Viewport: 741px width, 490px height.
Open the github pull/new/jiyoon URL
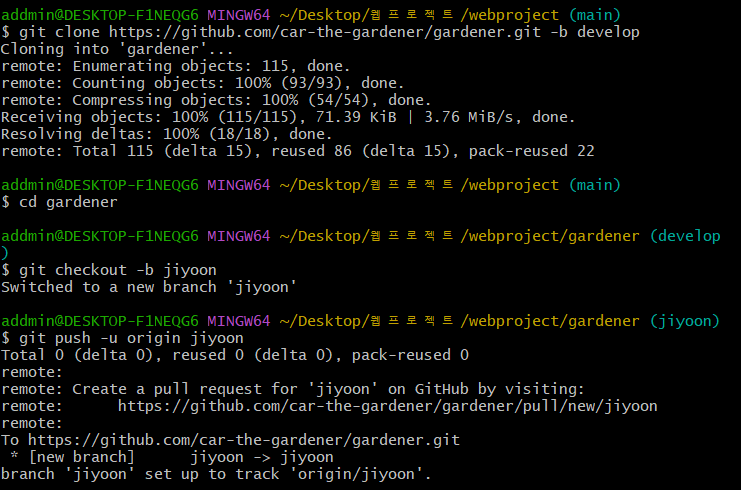pyautogui.click(x=388, y=406)
